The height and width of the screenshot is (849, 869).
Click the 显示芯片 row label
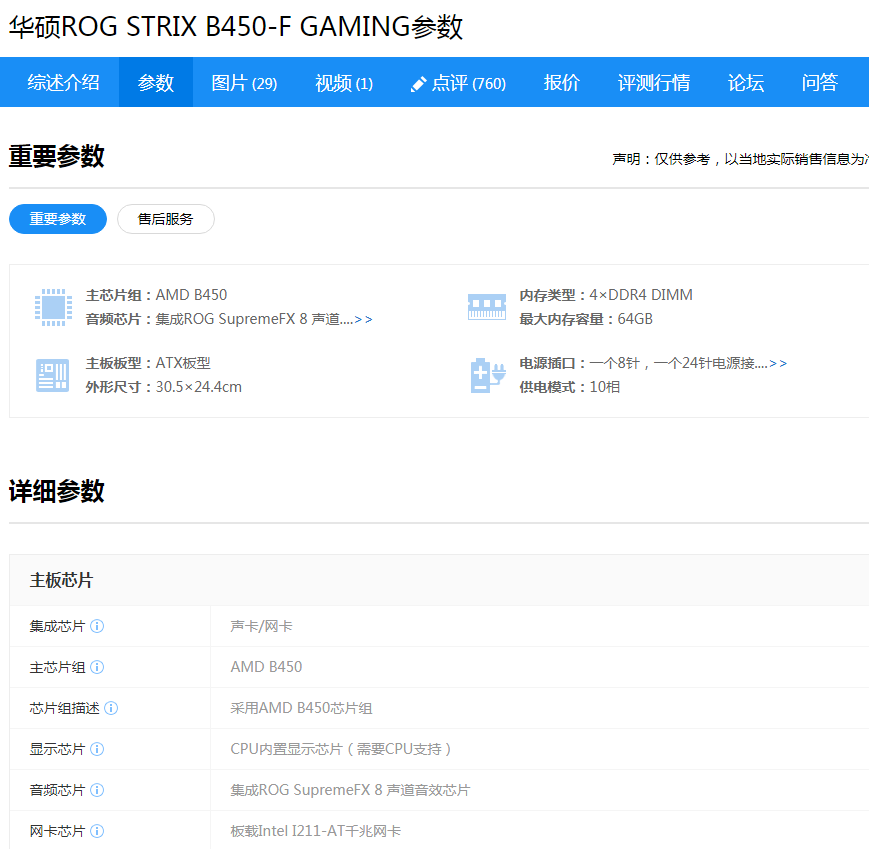point(57,749)
